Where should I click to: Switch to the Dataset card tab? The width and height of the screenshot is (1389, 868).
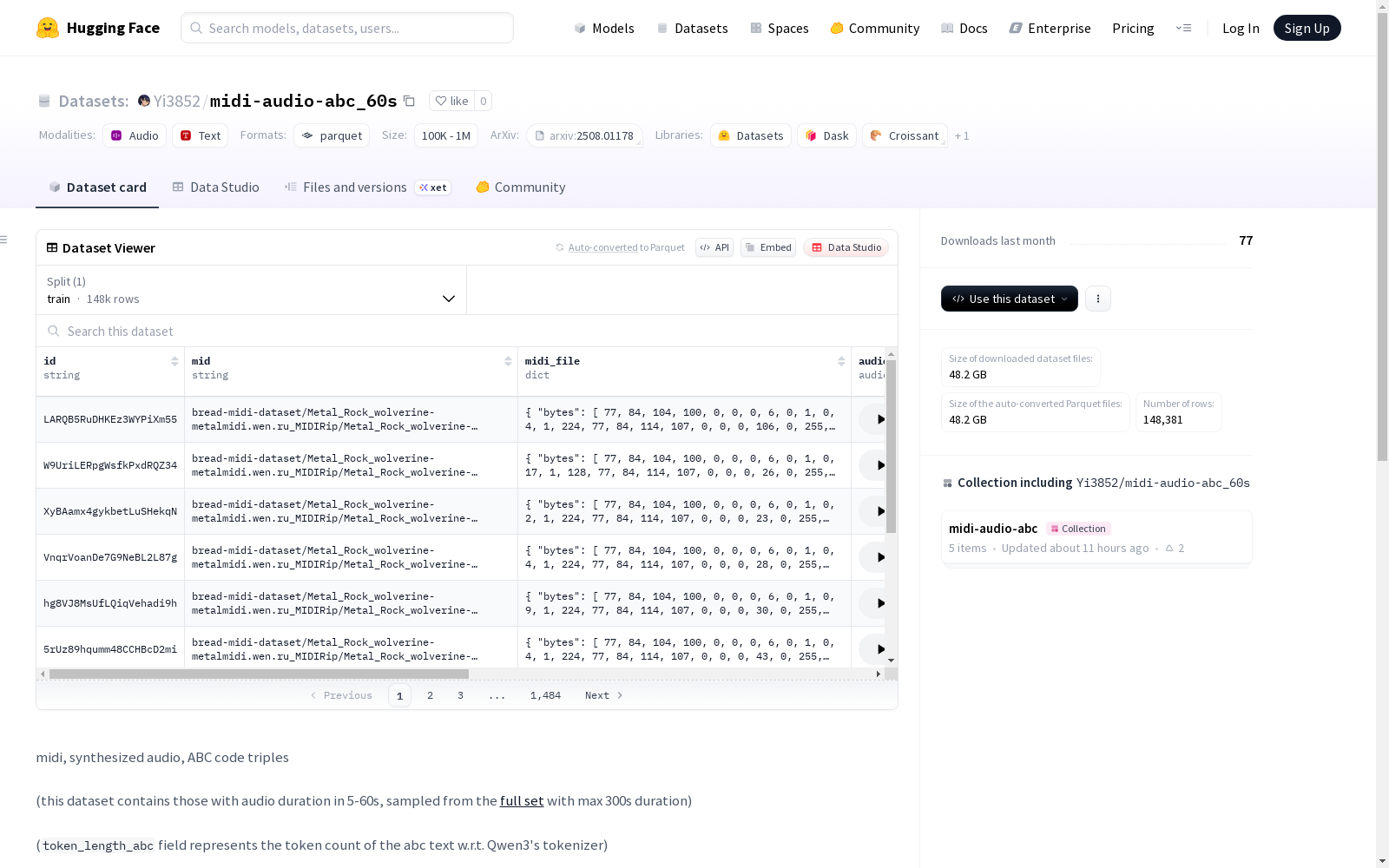pos(97,187)
